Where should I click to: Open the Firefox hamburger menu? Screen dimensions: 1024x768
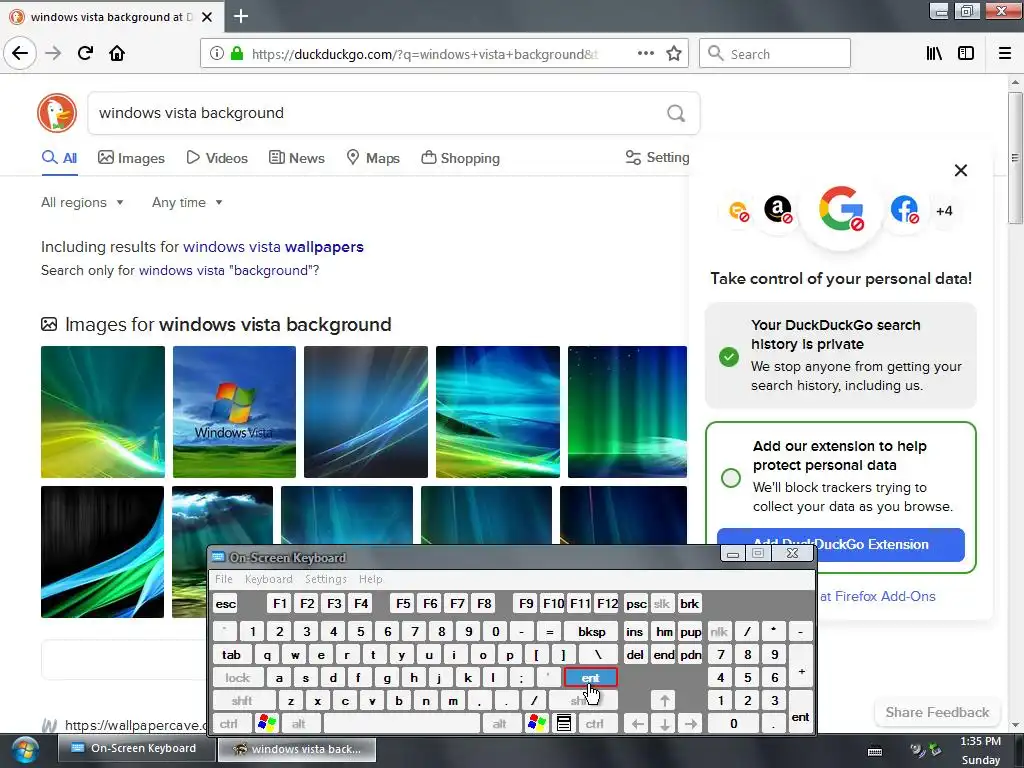[1005, 54]
